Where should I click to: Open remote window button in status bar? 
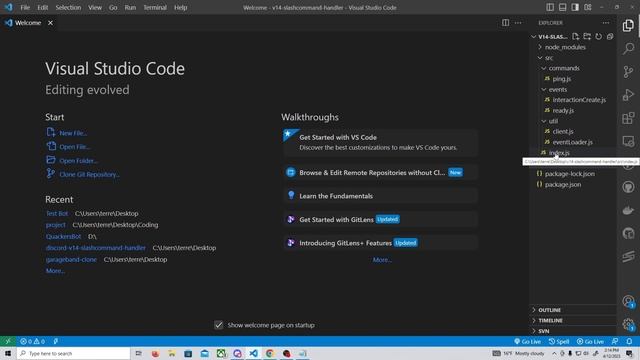pos(8,341)
